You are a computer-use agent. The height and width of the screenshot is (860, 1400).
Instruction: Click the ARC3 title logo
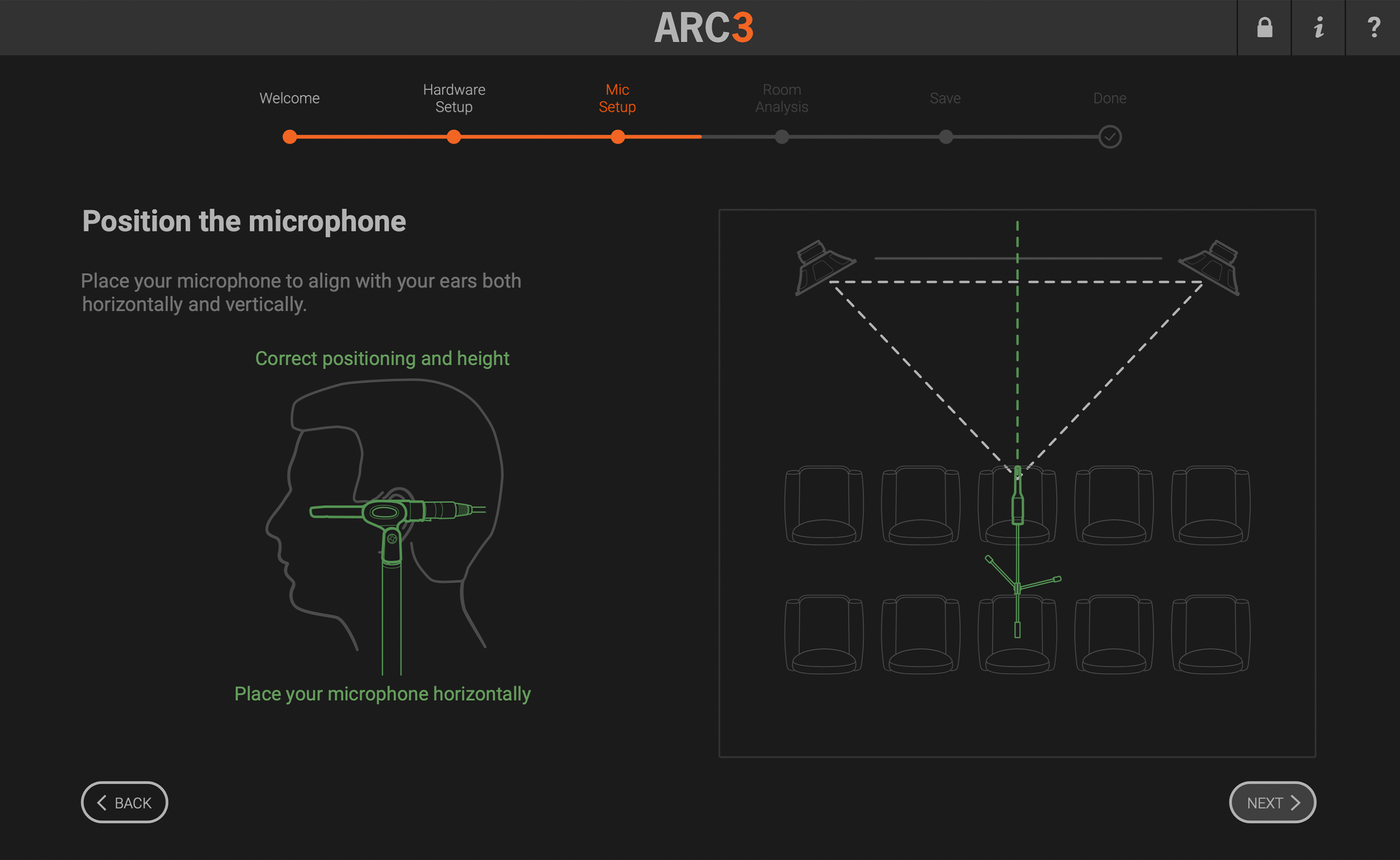(x=704, y=27)
